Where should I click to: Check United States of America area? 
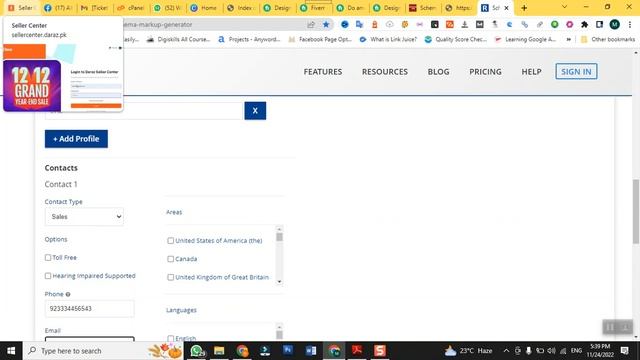[x=171, y=241]
